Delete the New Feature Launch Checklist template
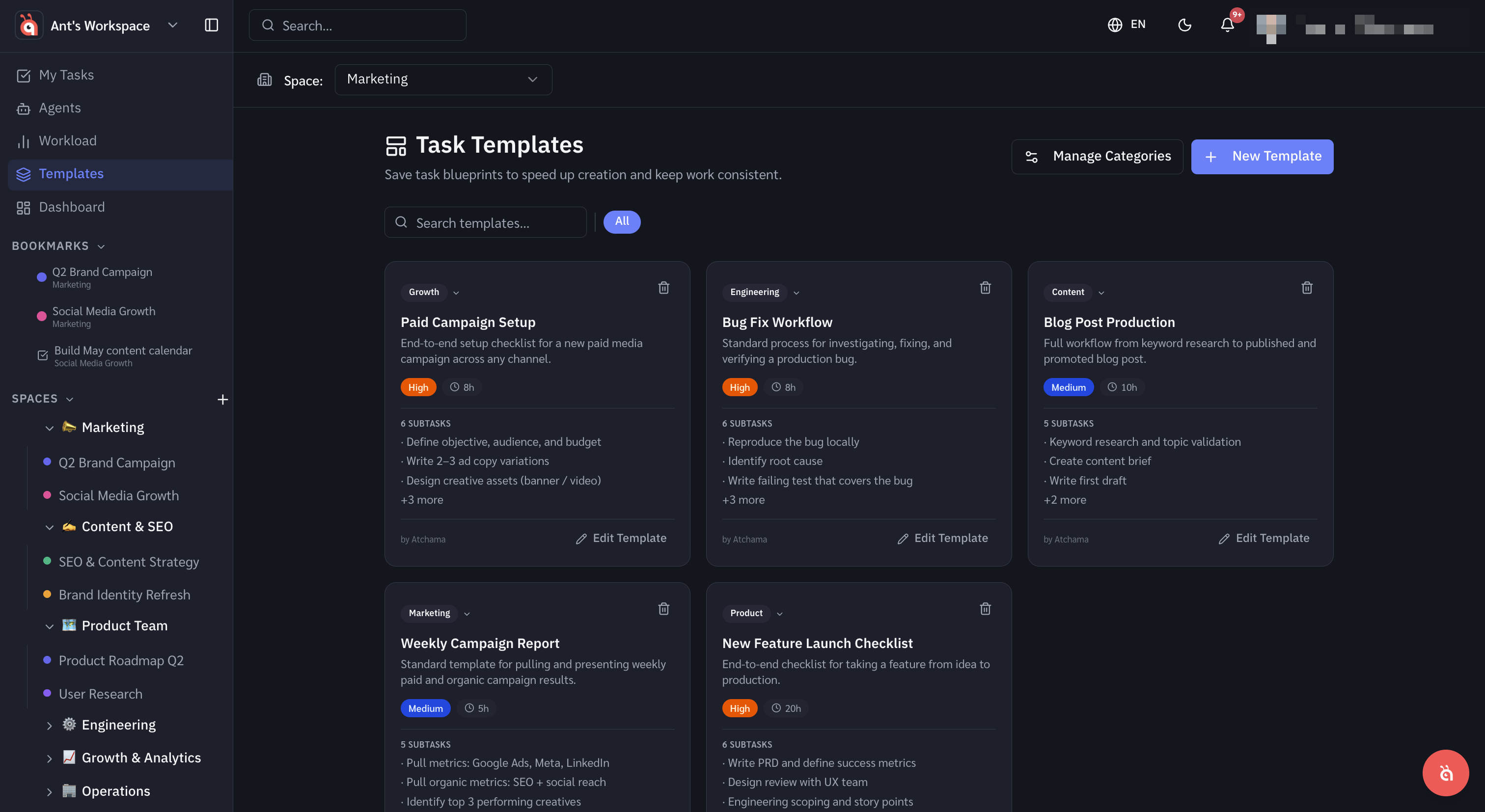Viewport: 1485px width, 812px height. [x=985, y=609]
